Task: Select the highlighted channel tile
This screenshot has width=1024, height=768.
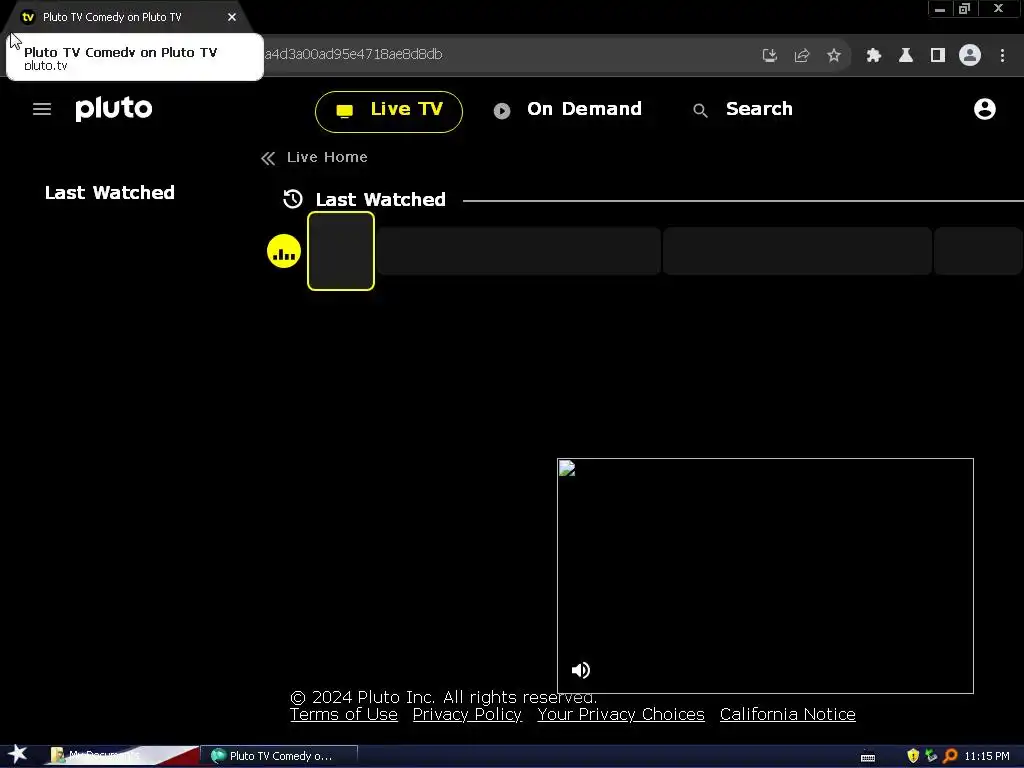Action: [341, 251]
